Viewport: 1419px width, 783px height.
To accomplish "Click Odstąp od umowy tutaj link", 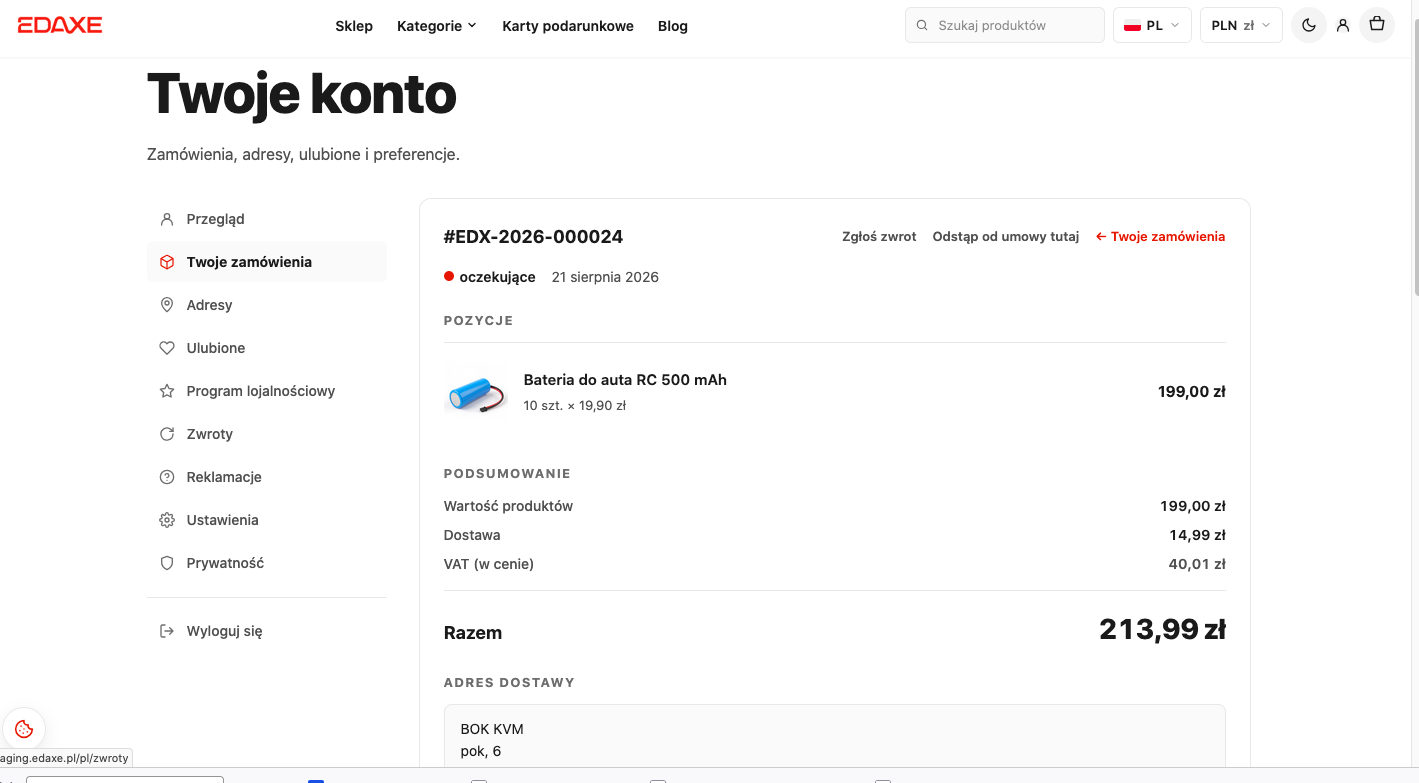I will (x=1006, y=237).
